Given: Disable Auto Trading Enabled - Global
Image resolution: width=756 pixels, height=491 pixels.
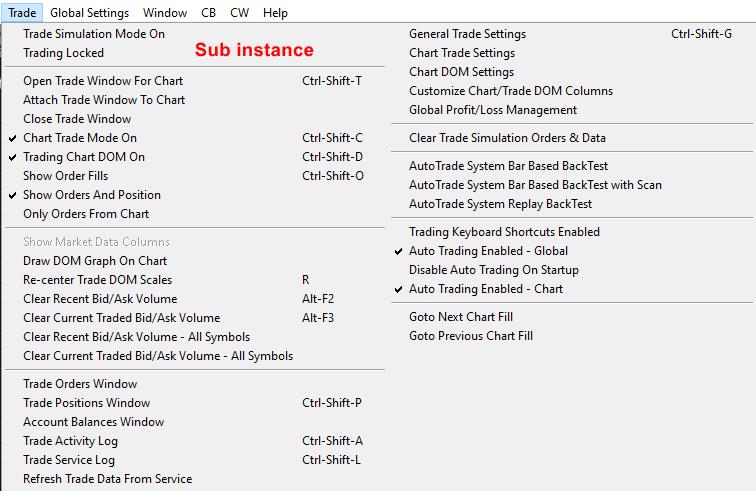Looking at the screenshot, I should [x=488, y=251].
